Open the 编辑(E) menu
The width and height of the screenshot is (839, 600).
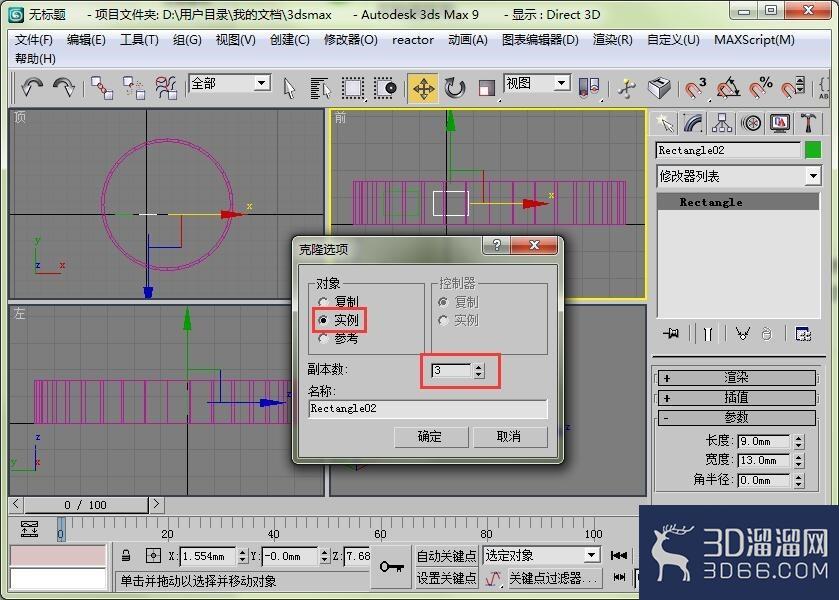pos(86,40)
